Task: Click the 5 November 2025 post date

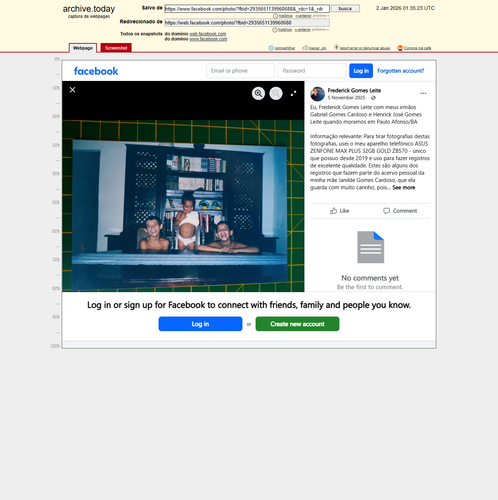Action: (x=346, y=98)
